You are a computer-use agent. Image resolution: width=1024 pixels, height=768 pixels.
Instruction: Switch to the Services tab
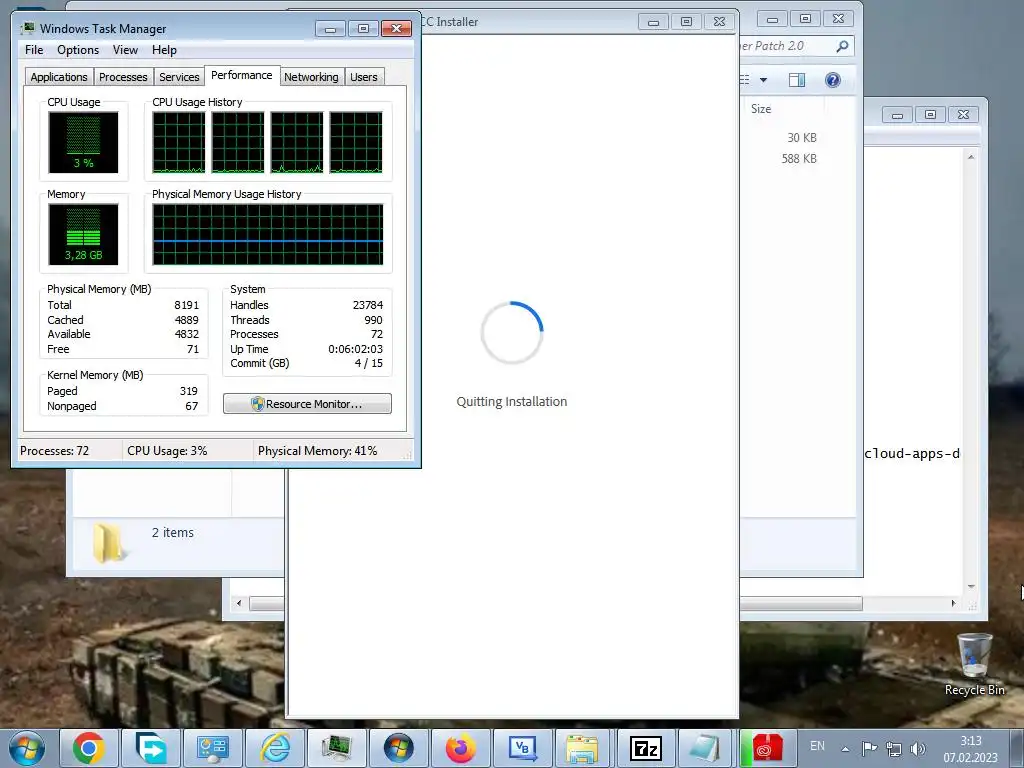[x=179, y=77]
